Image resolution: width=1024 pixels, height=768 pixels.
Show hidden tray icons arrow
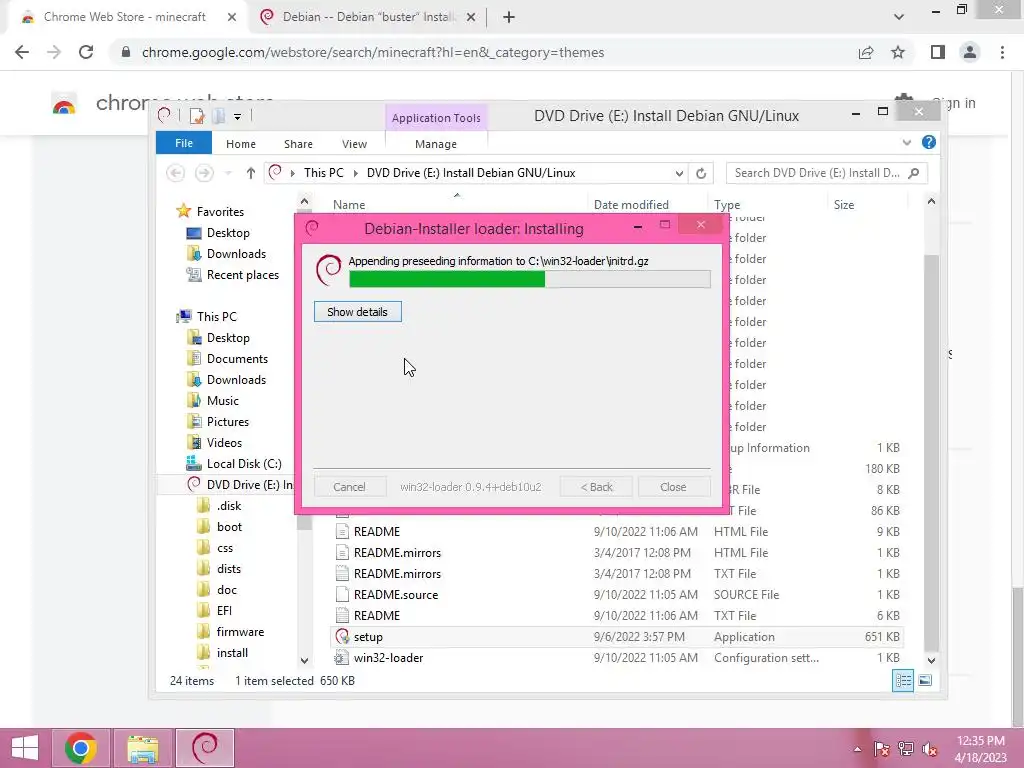[x=857, y=749]
